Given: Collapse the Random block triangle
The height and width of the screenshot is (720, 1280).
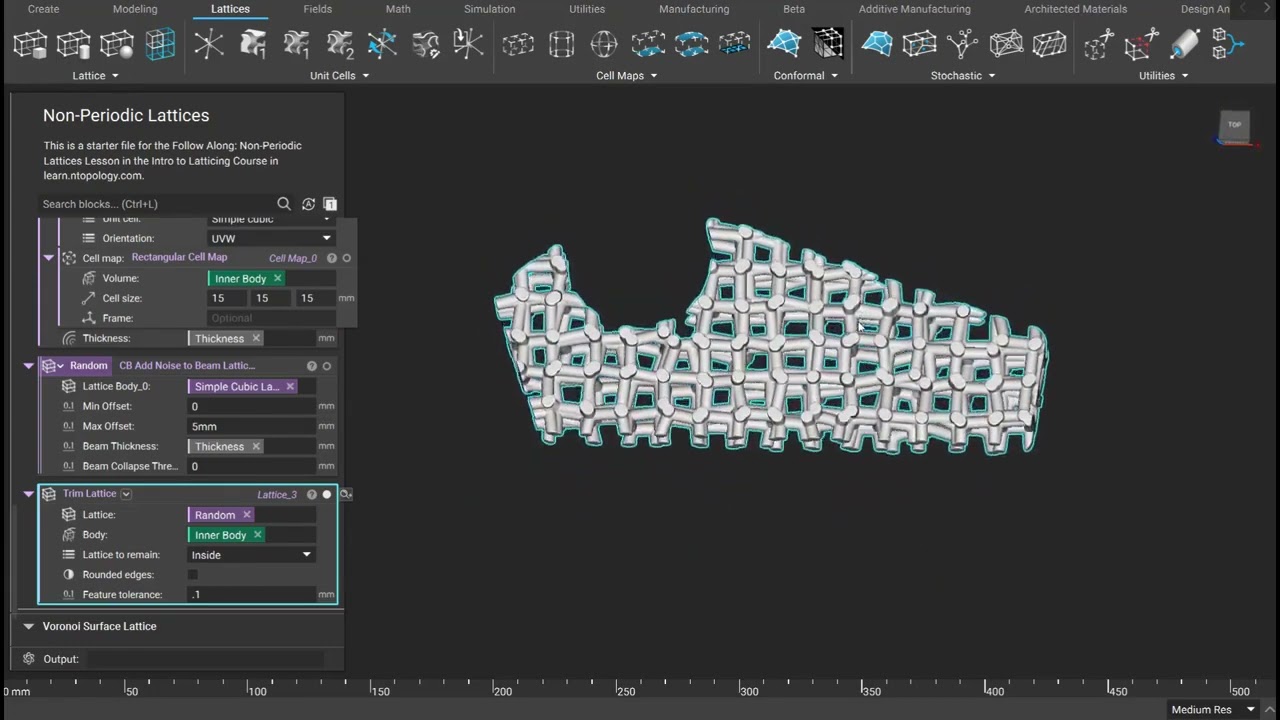Looking at the screenshot, I should [x=28, y=366].
